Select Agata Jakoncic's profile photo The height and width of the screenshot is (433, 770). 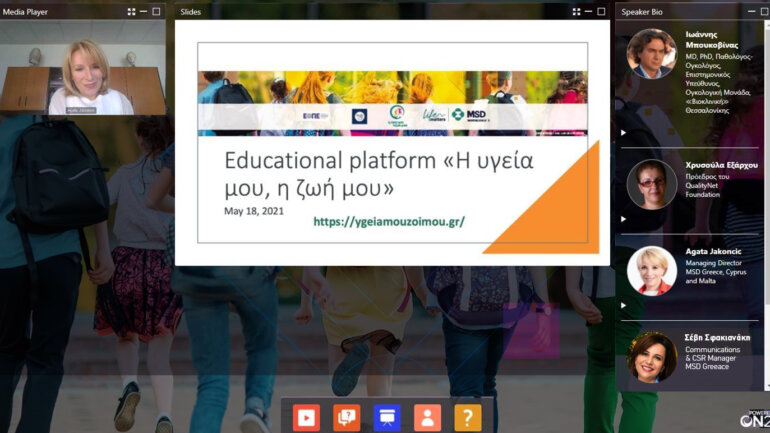click(x=651, y=270)
